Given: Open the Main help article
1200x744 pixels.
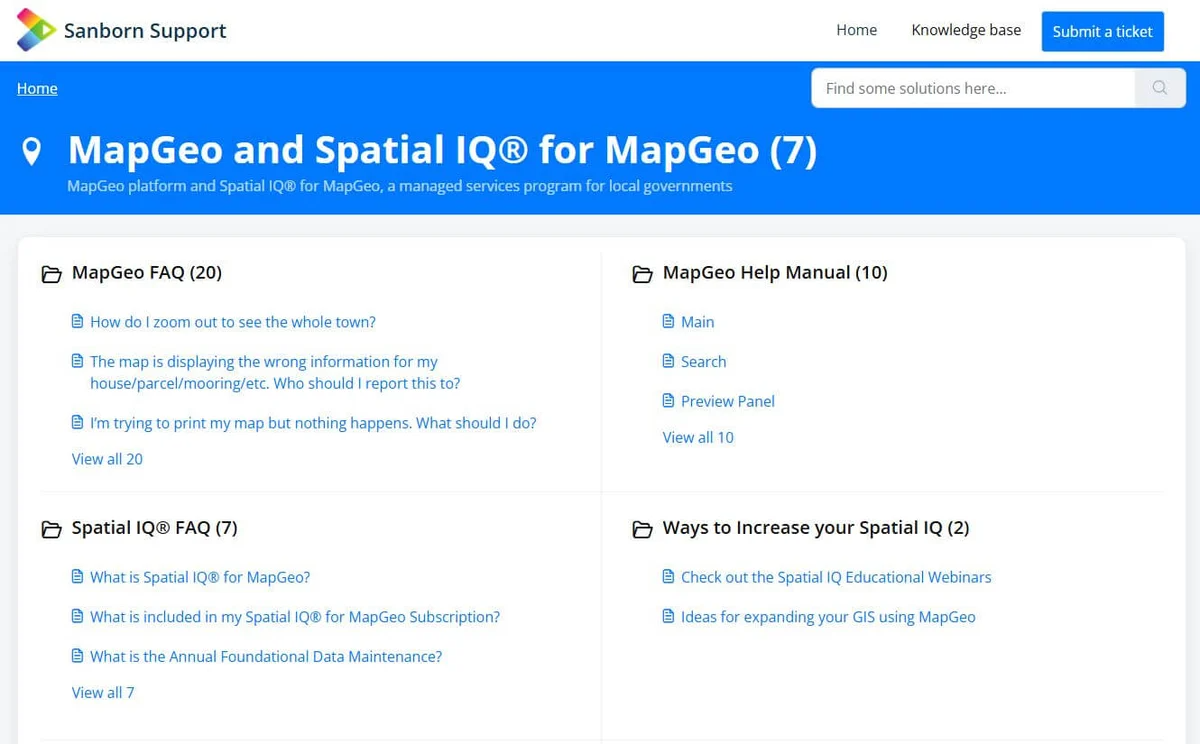Looking at the screenshot, I should click(x=698, y=322).
